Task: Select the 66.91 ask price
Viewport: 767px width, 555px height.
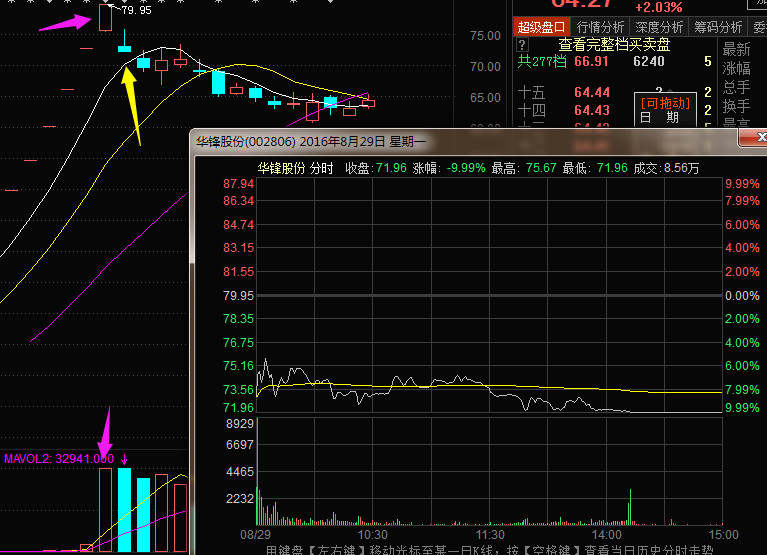Action: (591, 62)
